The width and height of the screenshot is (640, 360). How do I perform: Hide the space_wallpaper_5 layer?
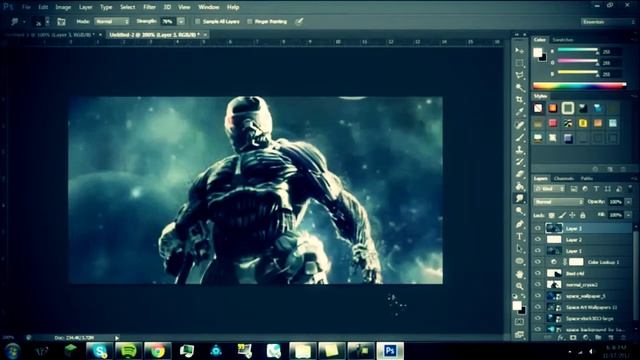[x=538, y=296]
